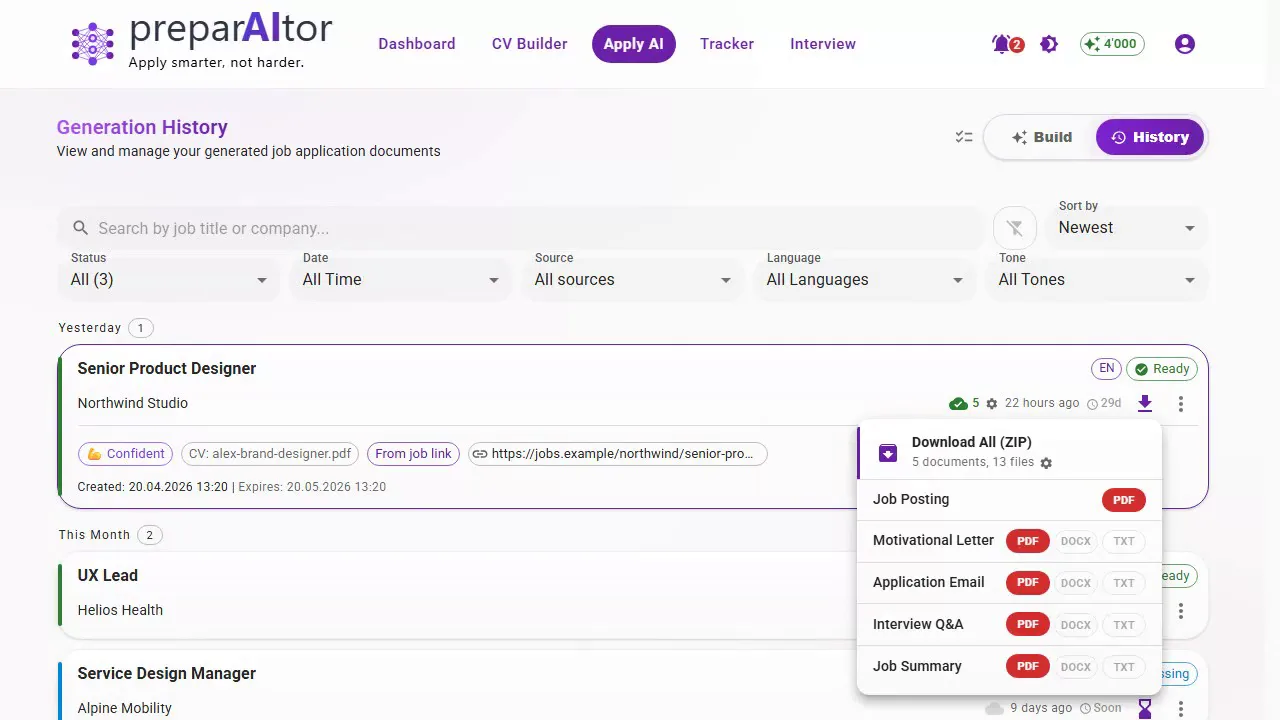The width and height of the screenshot is (1280, 720).
Task: Open the Source All sources dropdown
Action: point(633,279)
